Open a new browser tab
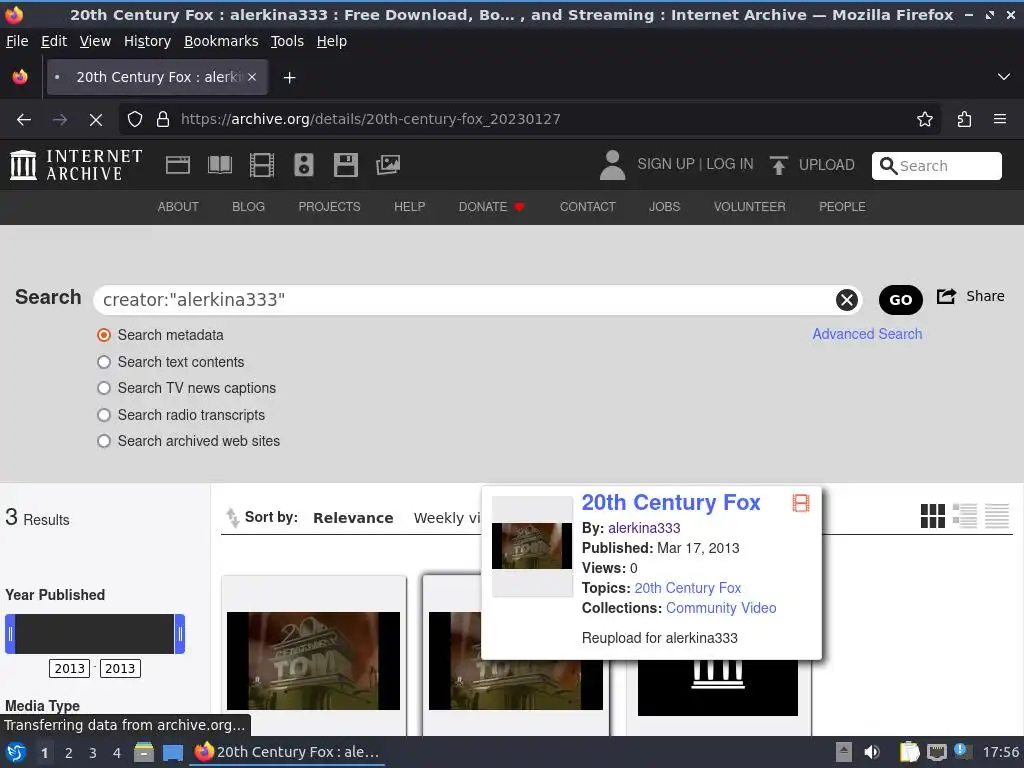 [289, 78]
